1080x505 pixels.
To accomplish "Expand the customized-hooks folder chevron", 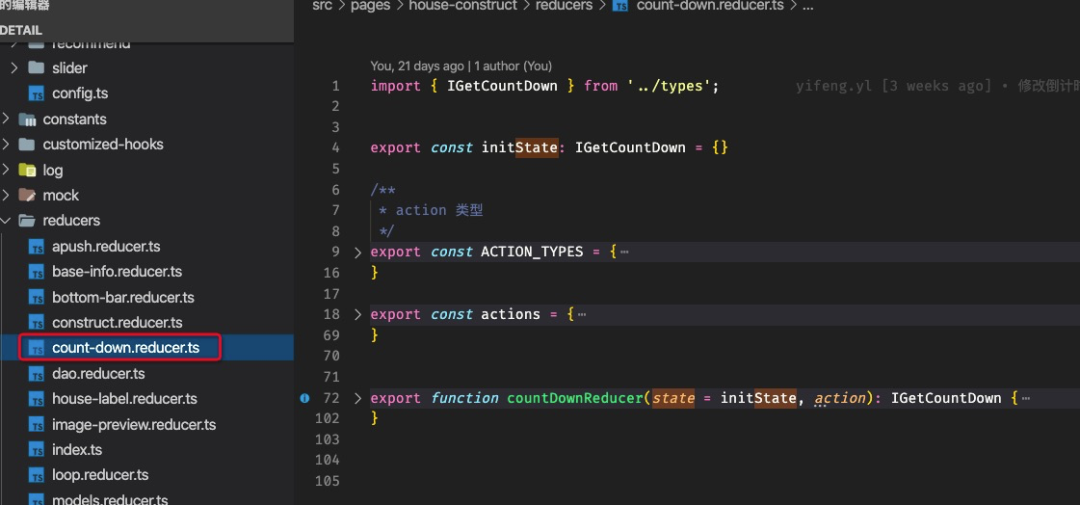I will (6, 145).
